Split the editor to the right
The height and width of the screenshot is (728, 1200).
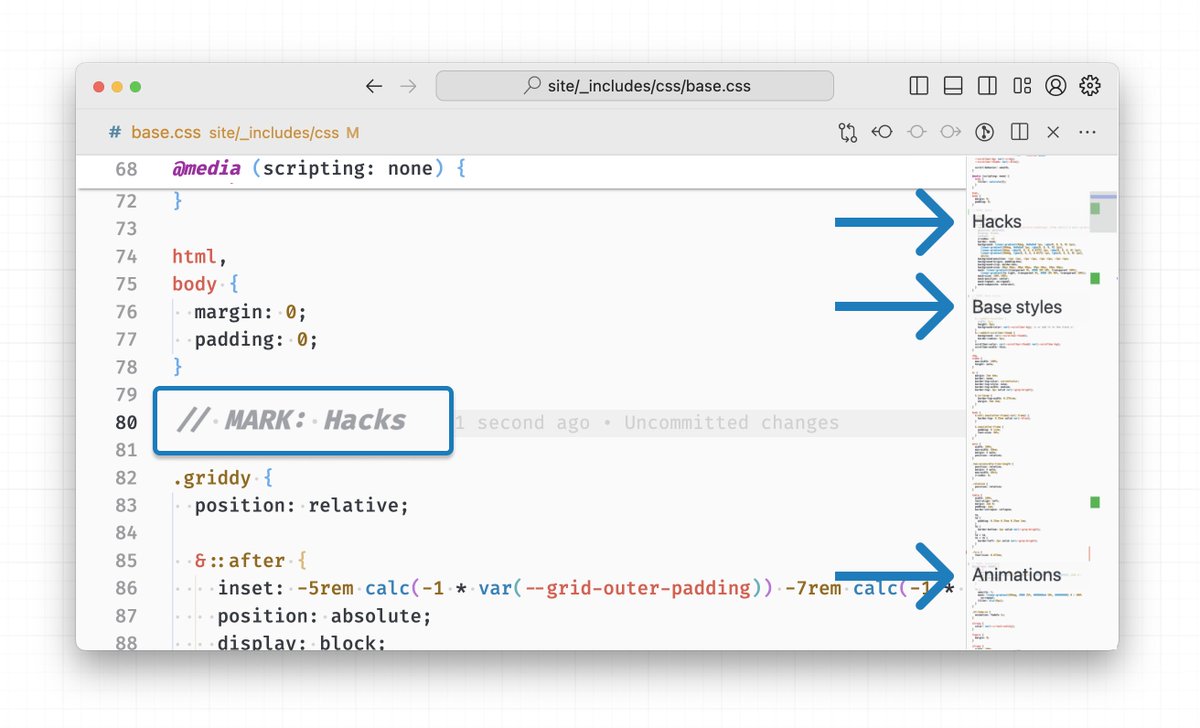coord(1020,132)
